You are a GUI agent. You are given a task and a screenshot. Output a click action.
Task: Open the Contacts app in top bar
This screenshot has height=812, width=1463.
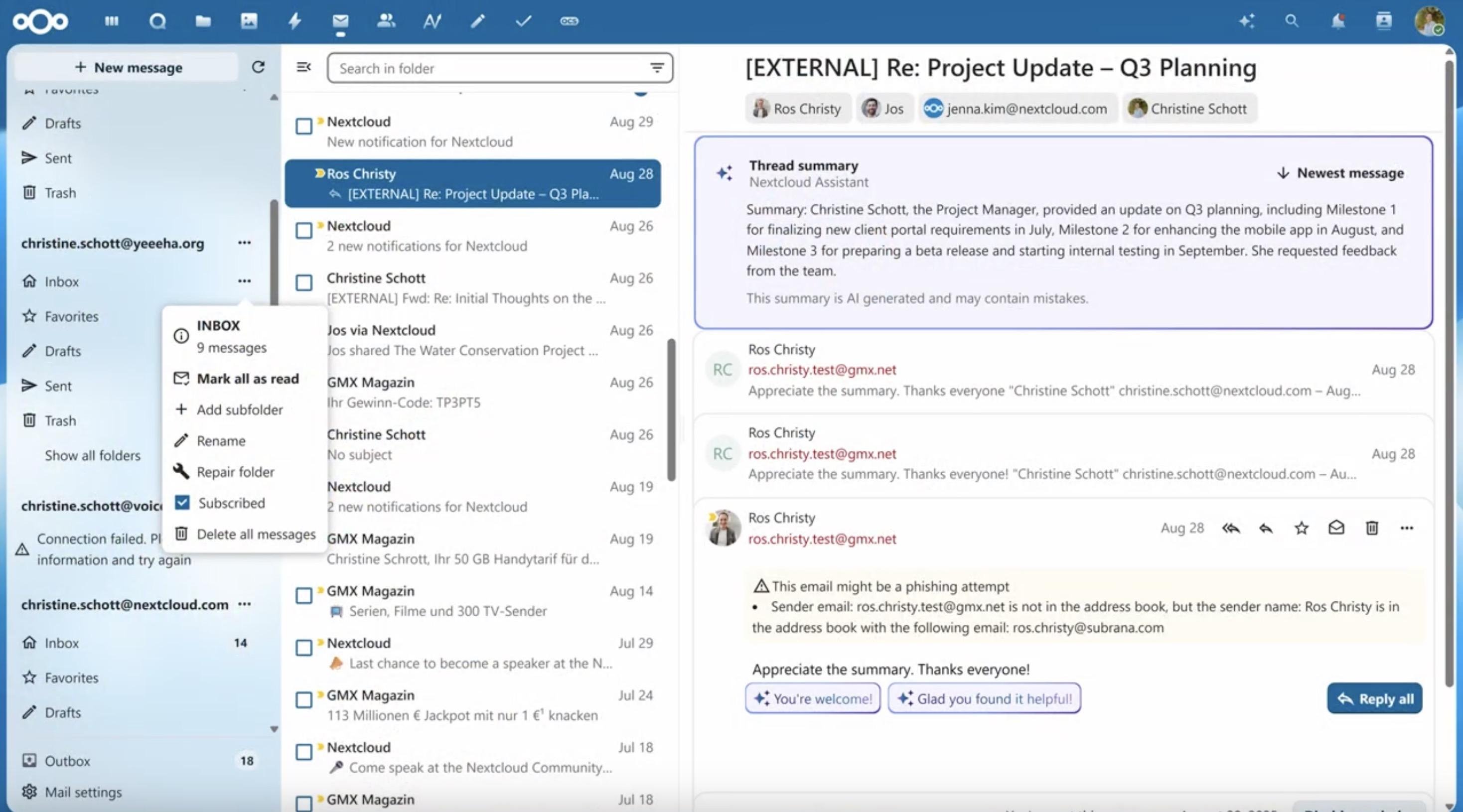click(x=386, y=21)
